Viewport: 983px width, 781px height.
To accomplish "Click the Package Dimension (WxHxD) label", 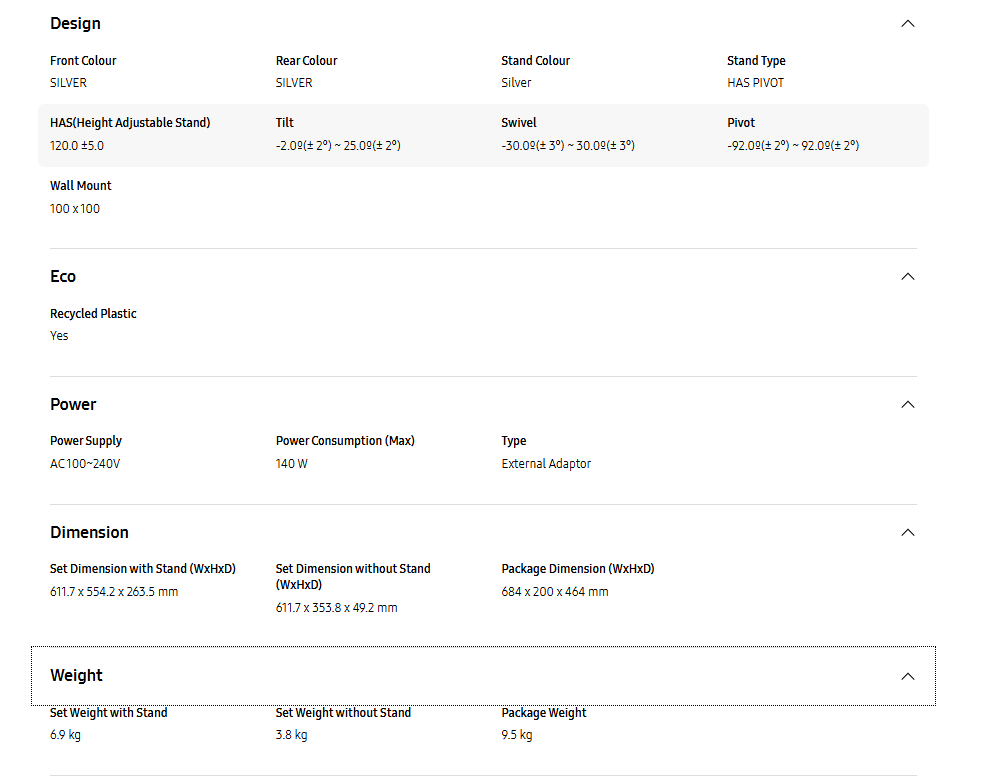I will [577, 569].
